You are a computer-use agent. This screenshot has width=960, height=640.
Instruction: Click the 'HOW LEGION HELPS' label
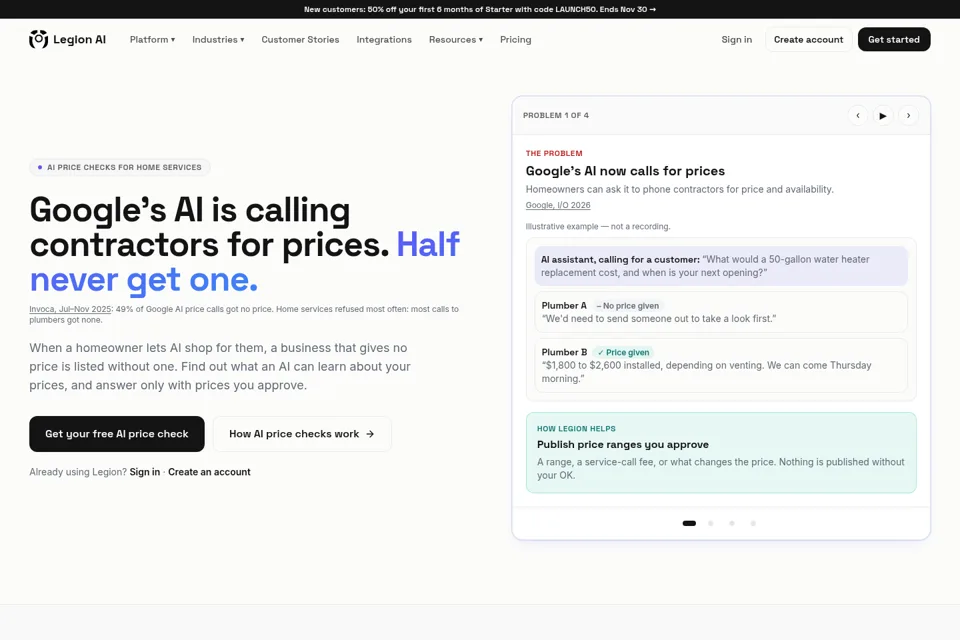pos(576,429)
